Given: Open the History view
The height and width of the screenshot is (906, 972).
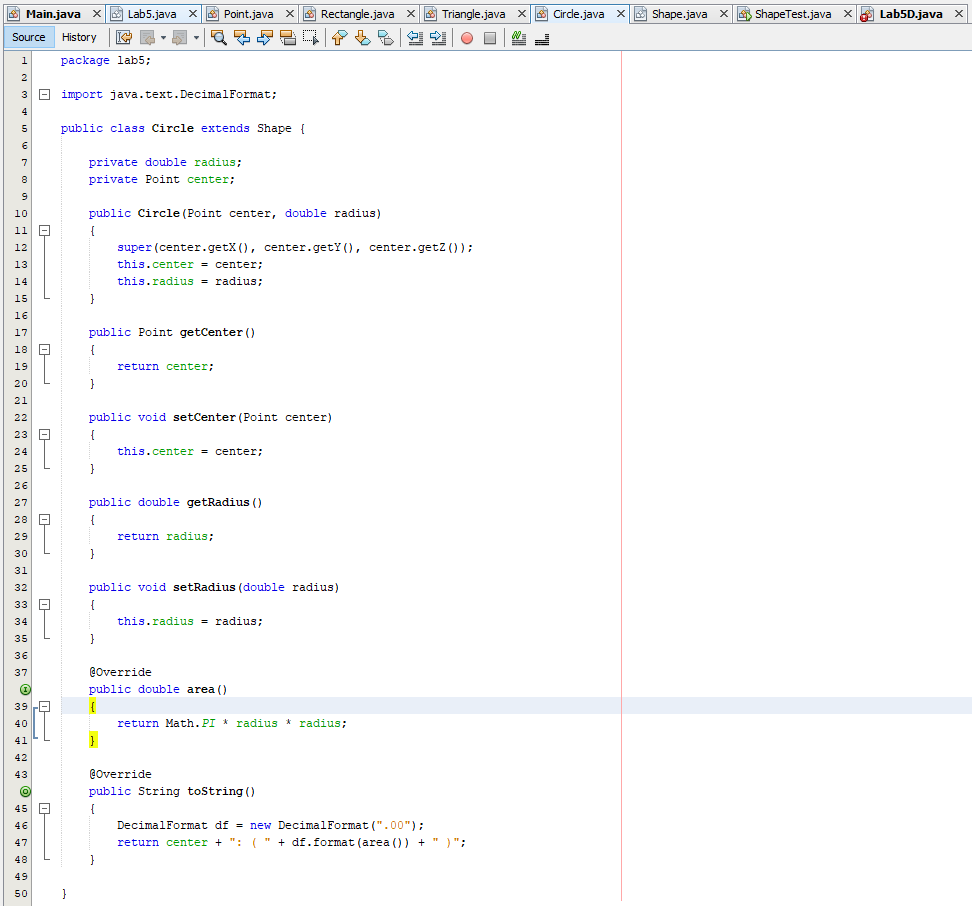Looking at the screenshot, I should [79, 36].
